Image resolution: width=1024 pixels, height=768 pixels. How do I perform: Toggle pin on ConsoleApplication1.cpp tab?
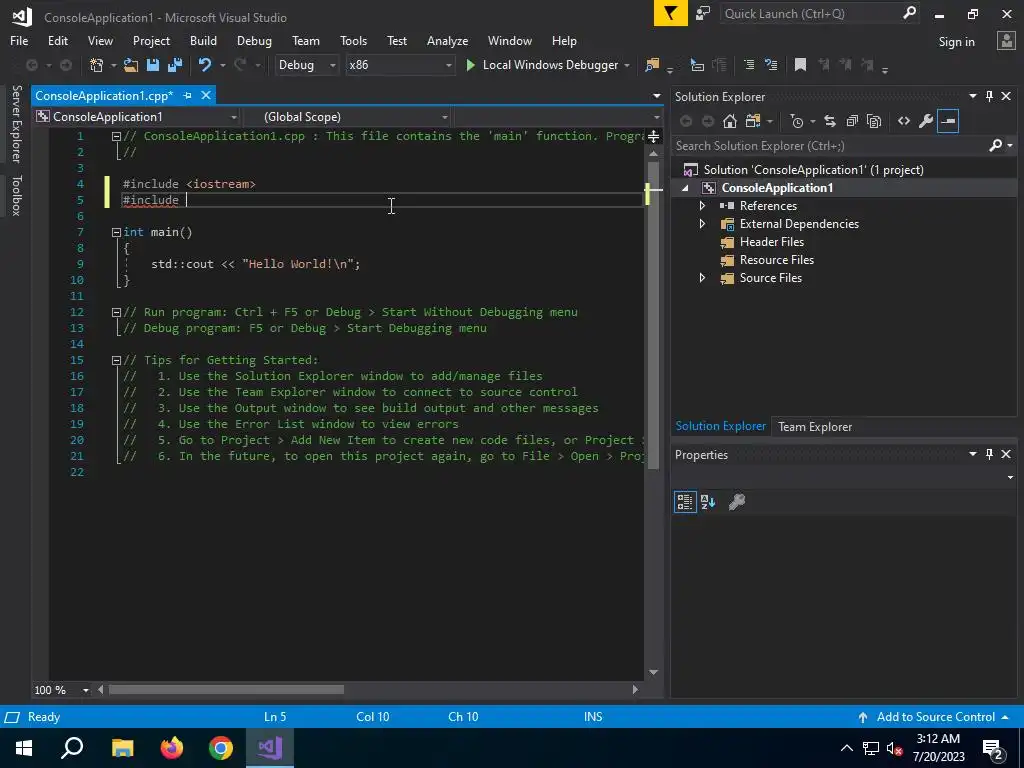pyautogui.click(x=187, y=95)
